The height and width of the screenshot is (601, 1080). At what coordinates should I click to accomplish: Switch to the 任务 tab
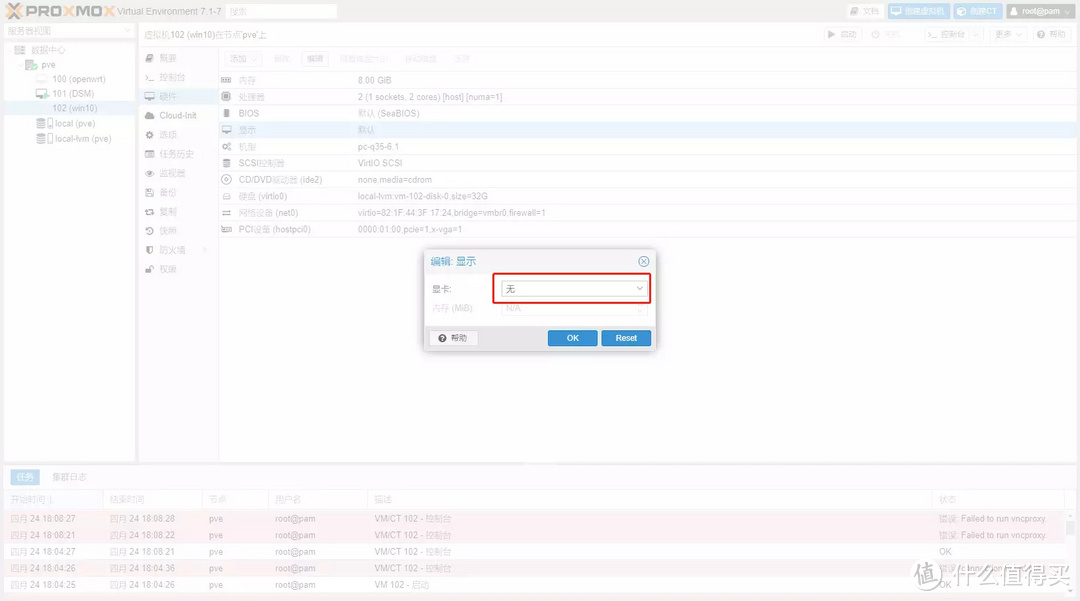coord(25,476)
